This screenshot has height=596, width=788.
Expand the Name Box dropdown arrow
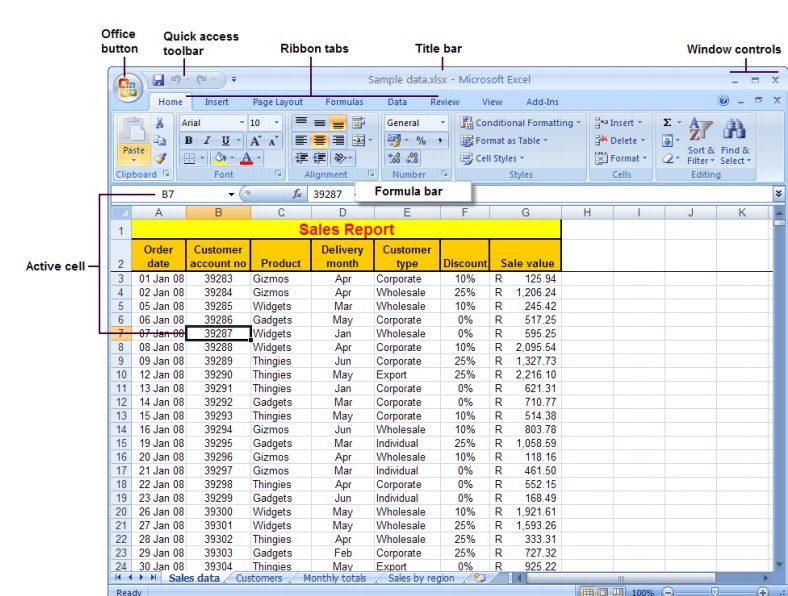[x=231, y=194]
